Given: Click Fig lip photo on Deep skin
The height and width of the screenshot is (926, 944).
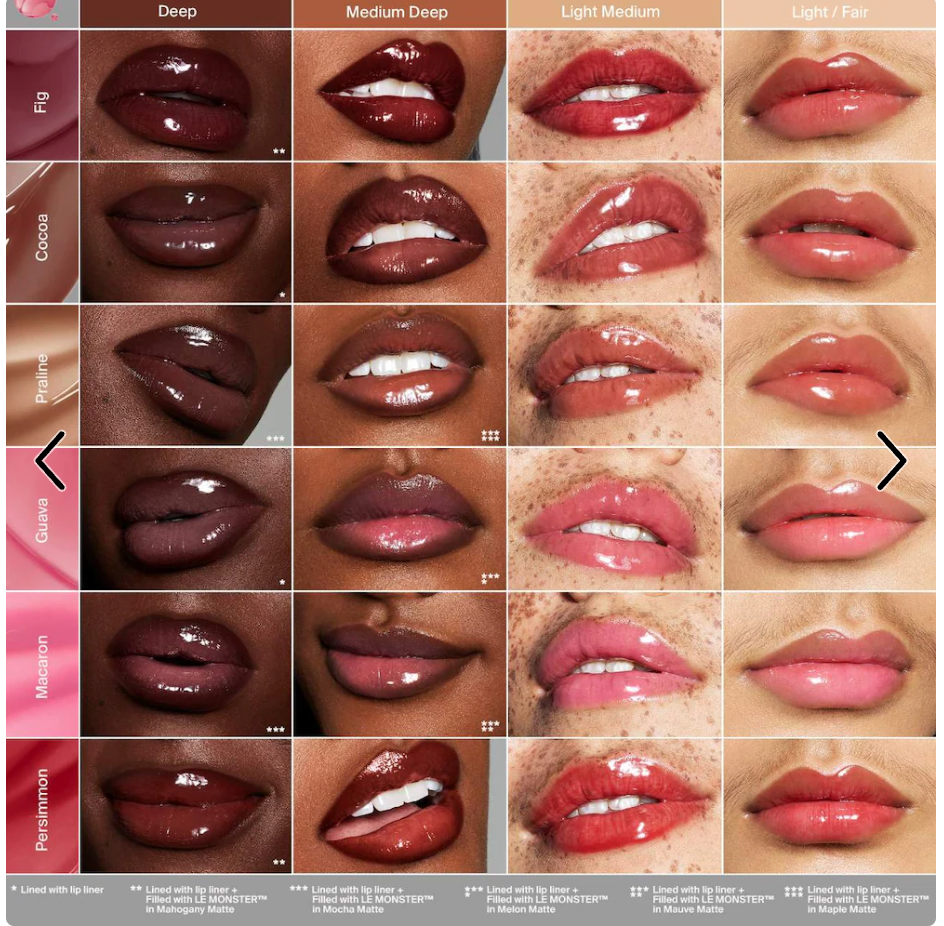Looking at the screenshot, I should 185,95.
